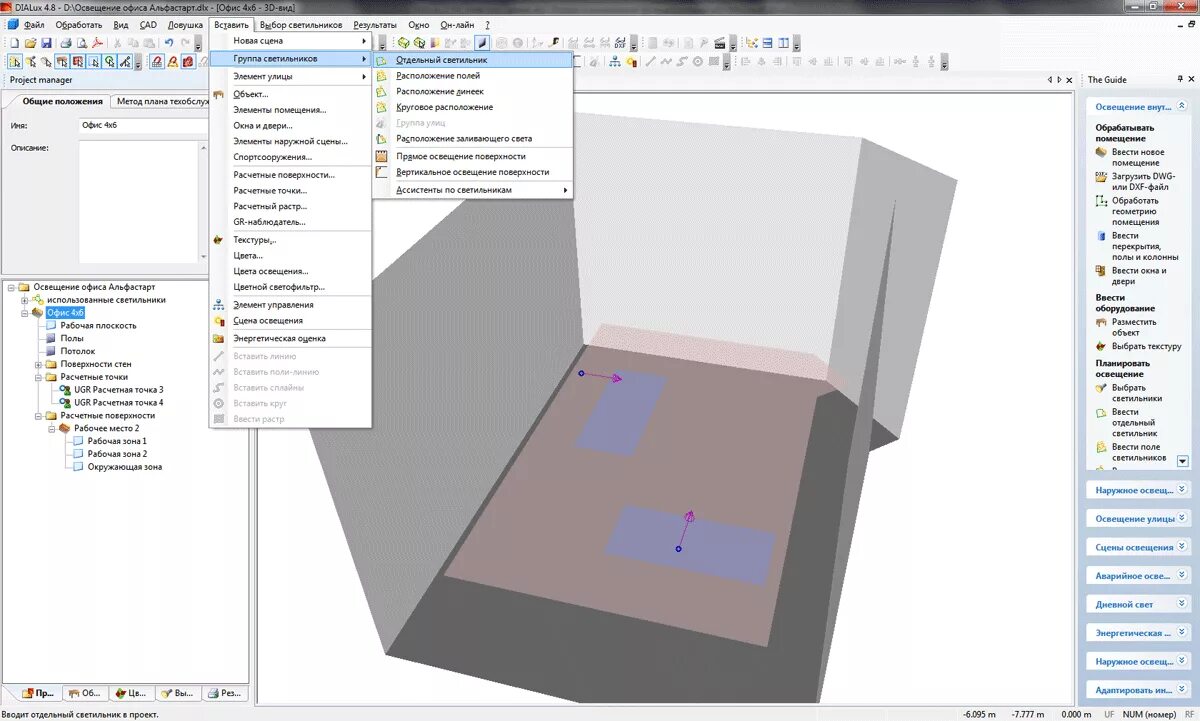
Task: Click the 3D view toolbar icon
Action: coord(482,43)
